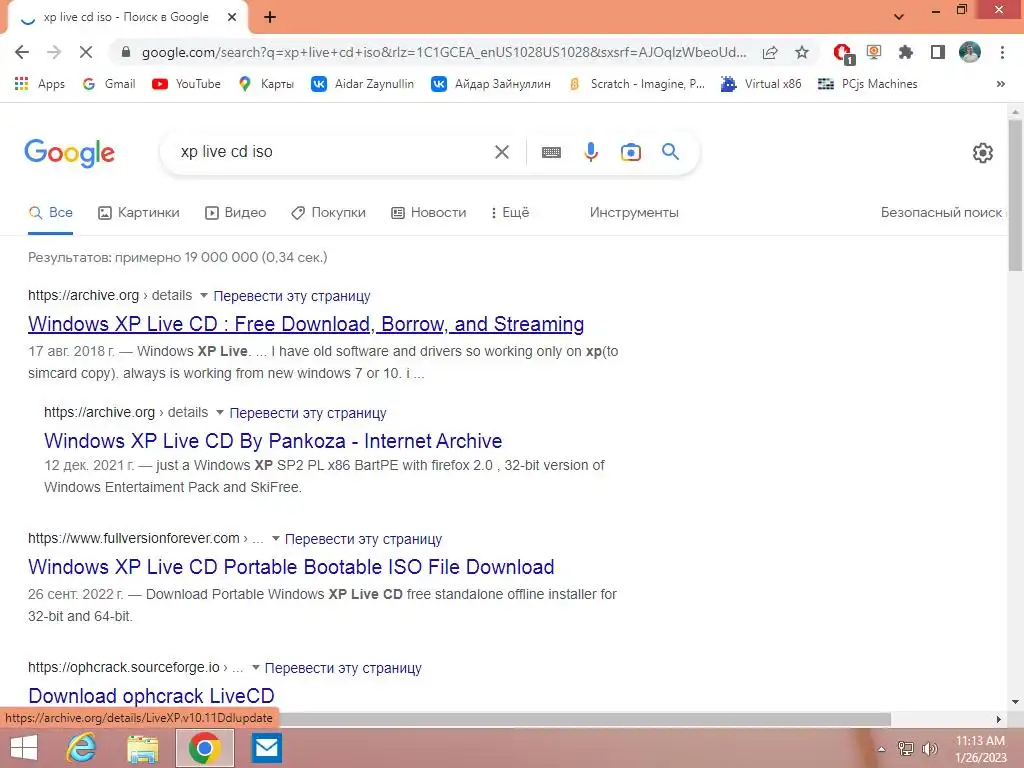Go back to the previous page
The image size is (1024, 768).
tap(22, 52)
